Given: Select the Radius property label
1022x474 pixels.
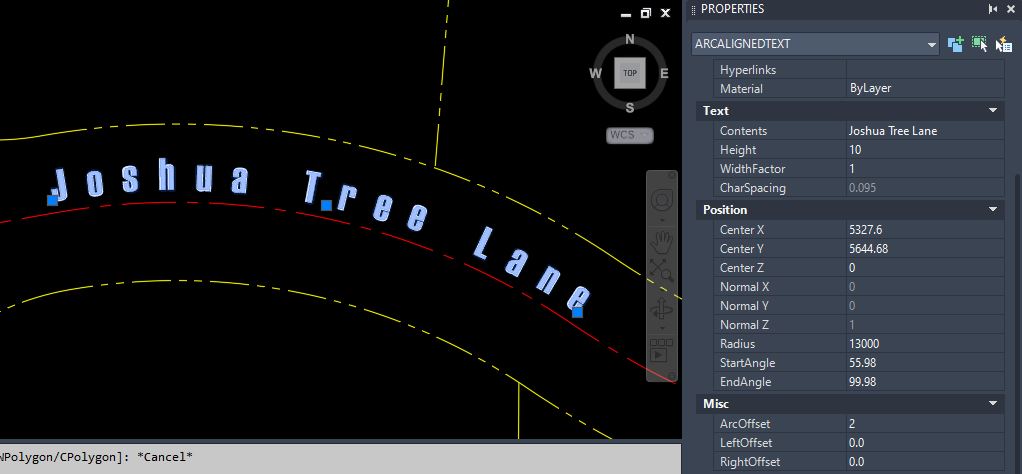Looking at the screenshot, I should [x=737, y=344].
